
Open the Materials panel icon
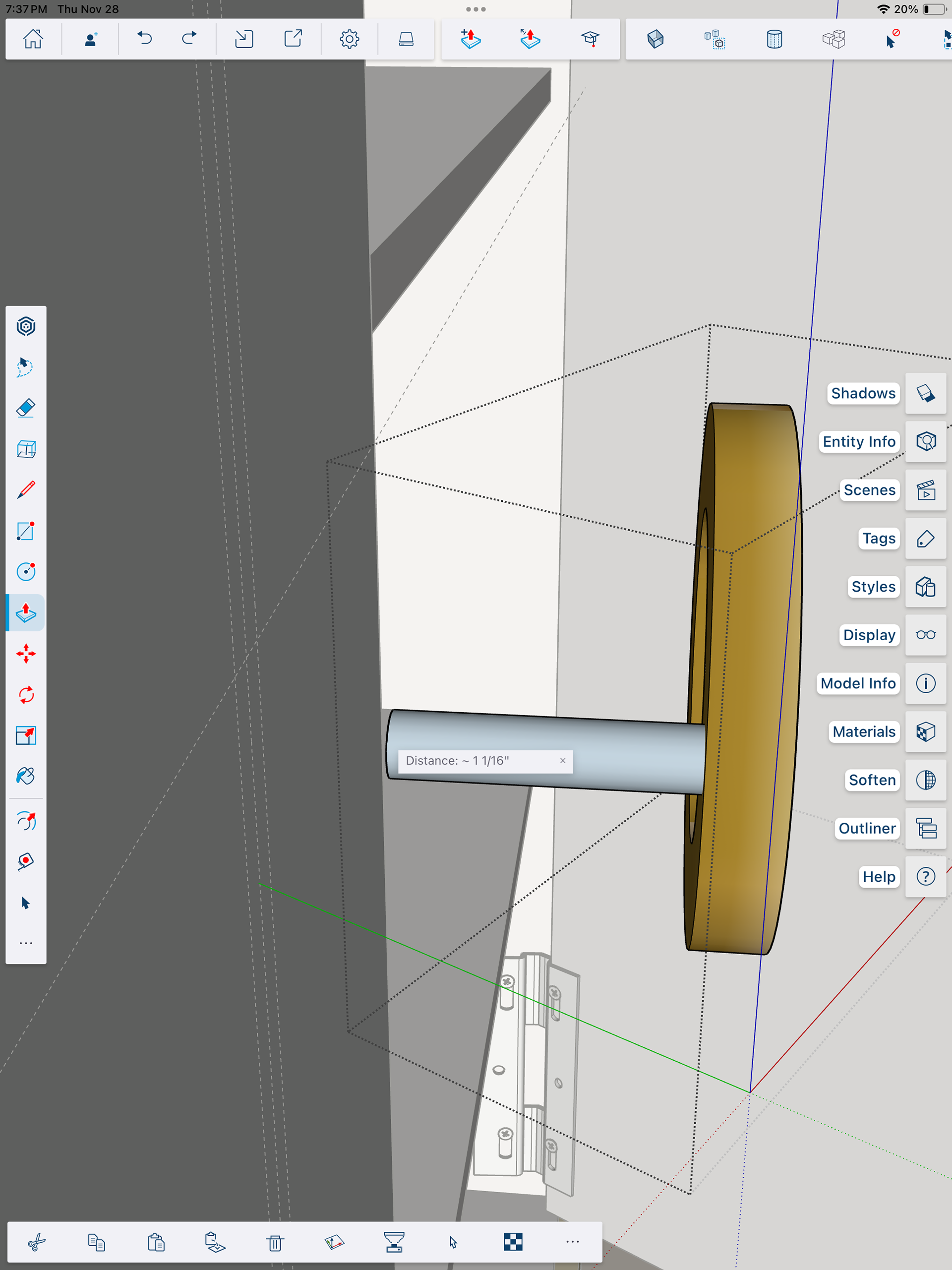(926, 731)
